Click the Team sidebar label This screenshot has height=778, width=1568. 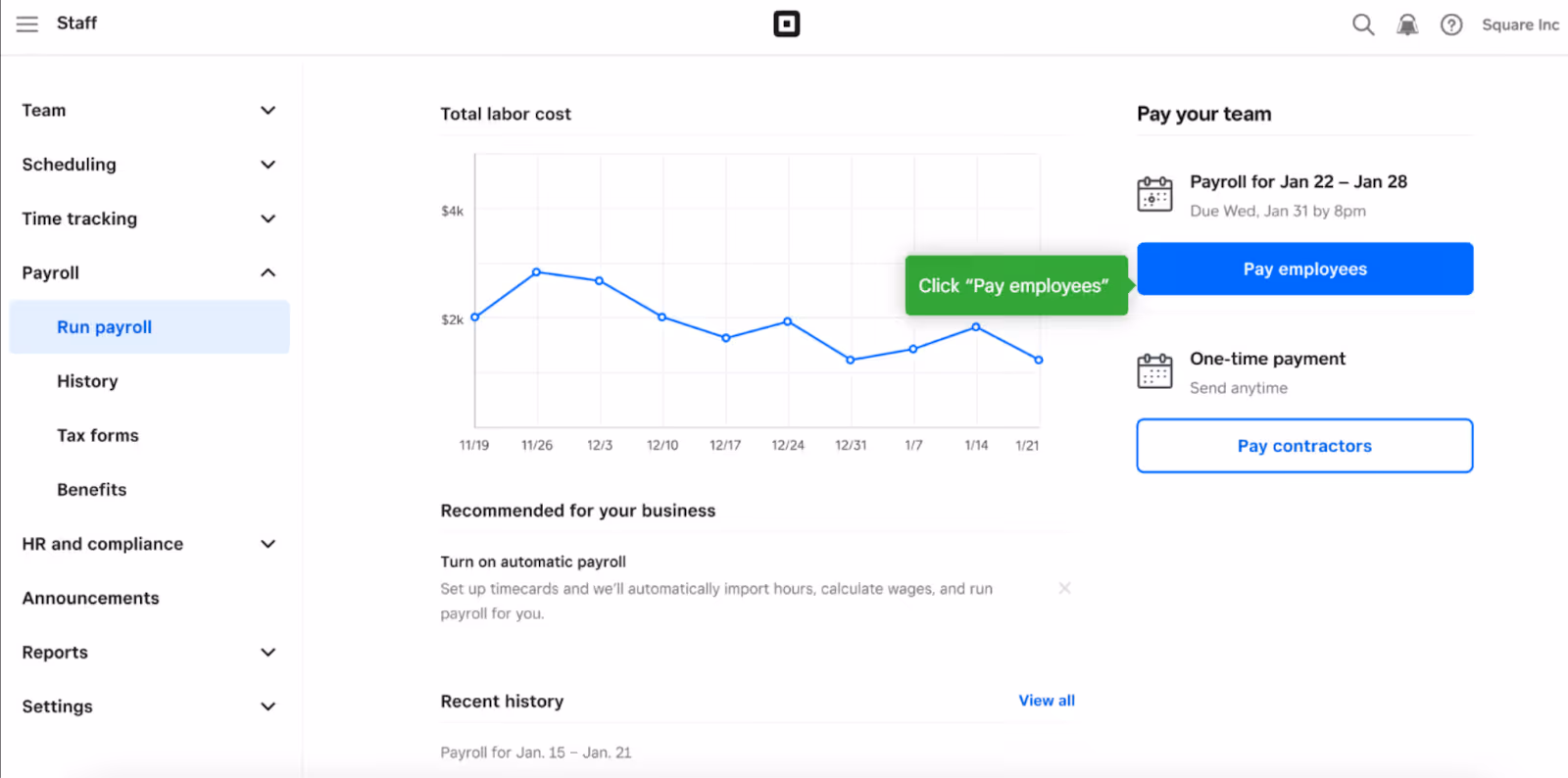[44, 111]
